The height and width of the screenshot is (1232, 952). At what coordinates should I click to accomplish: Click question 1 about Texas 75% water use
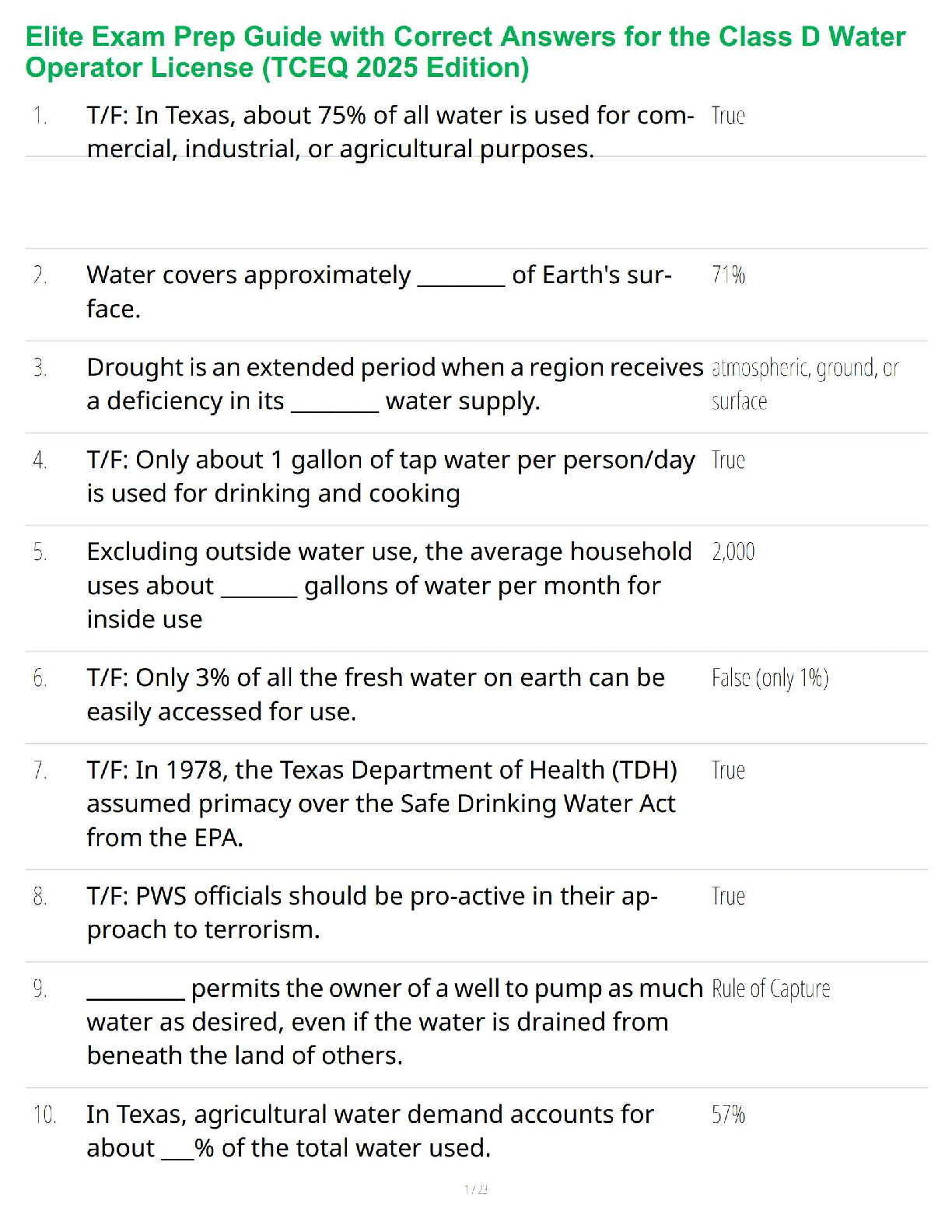point(389,132)
